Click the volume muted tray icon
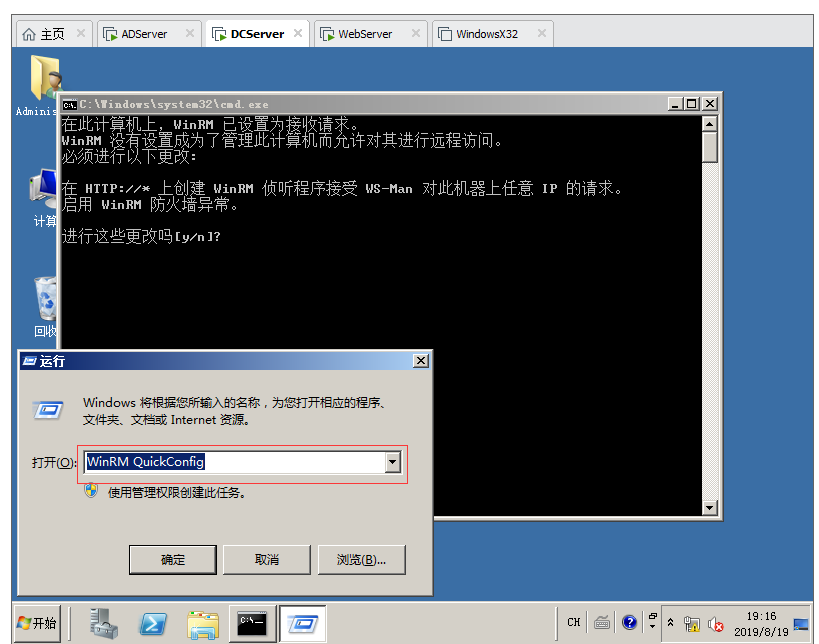819x644 pixels. [x=715, y=624]
